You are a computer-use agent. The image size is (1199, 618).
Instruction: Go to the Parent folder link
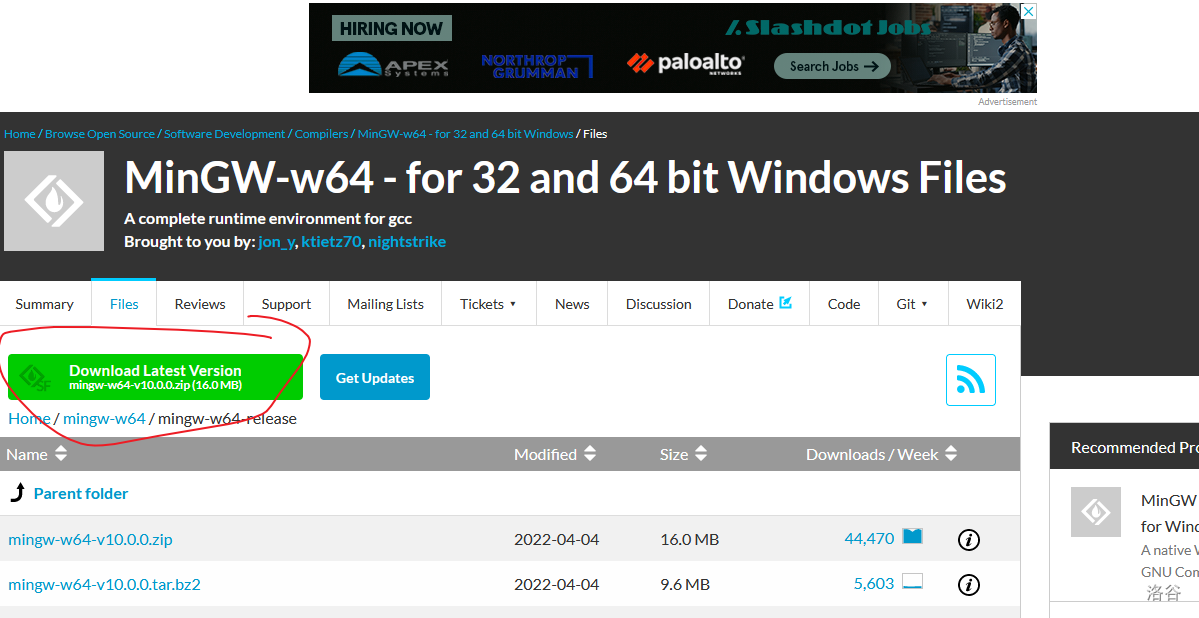tap(81, 493)
